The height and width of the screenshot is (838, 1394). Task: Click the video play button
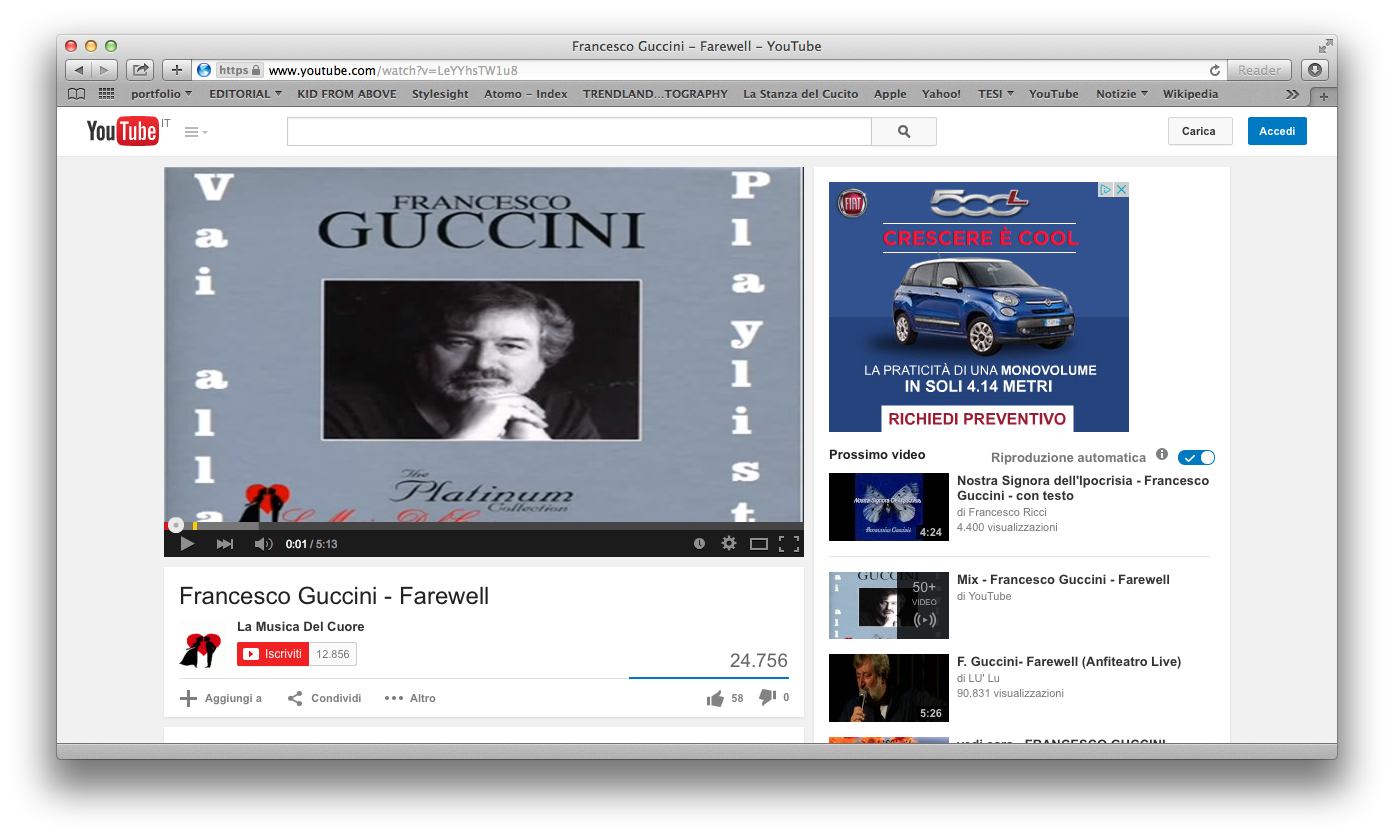(x=187, y=544)
